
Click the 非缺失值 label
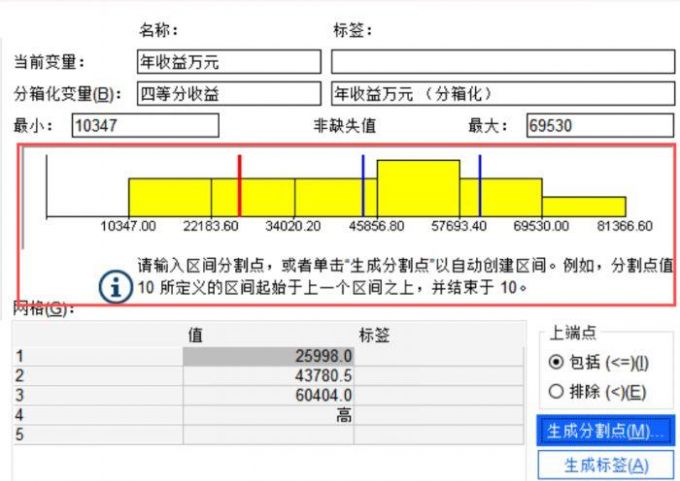coord(344,126)
